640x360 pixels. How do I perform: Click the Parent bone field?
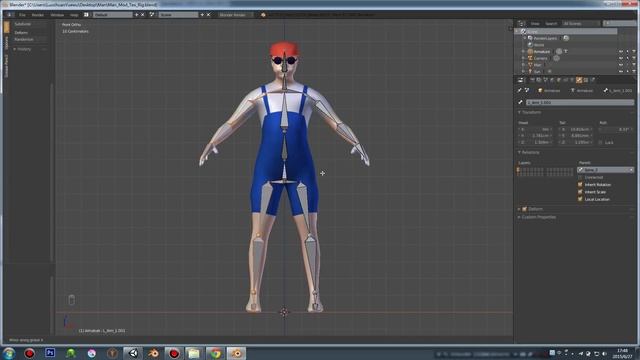(606, 170)
